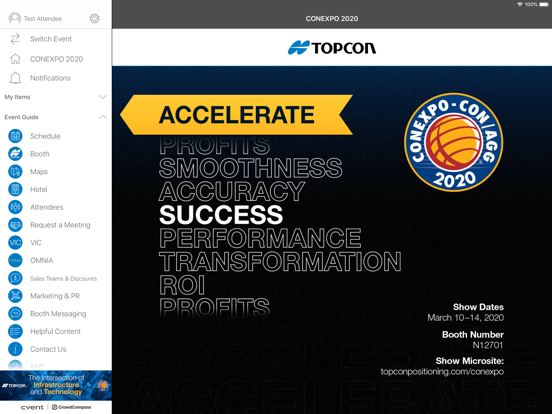
Task: Open the settings gear icon
Action: point(94,18)
